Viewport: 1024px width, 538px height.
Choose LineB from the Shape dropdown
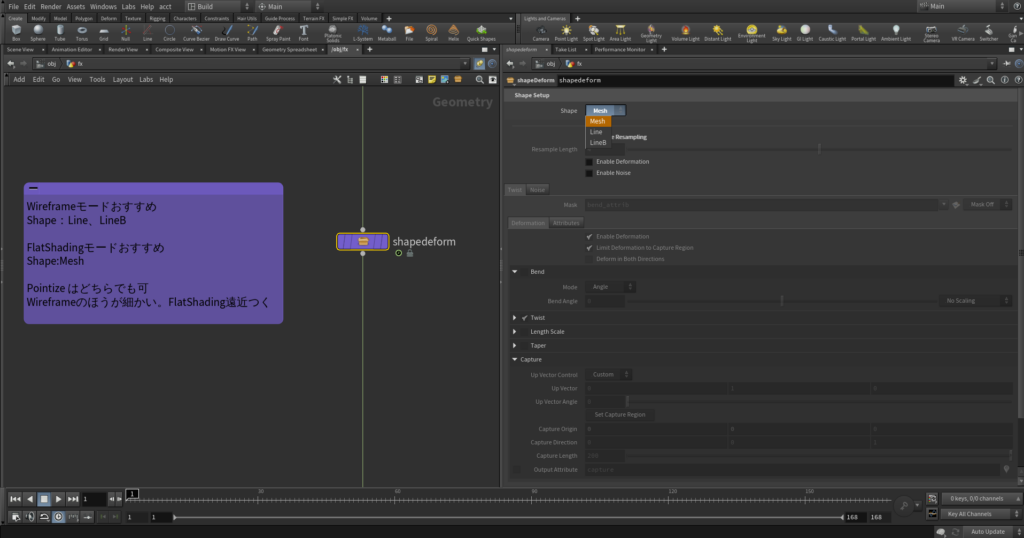point(598,143)
